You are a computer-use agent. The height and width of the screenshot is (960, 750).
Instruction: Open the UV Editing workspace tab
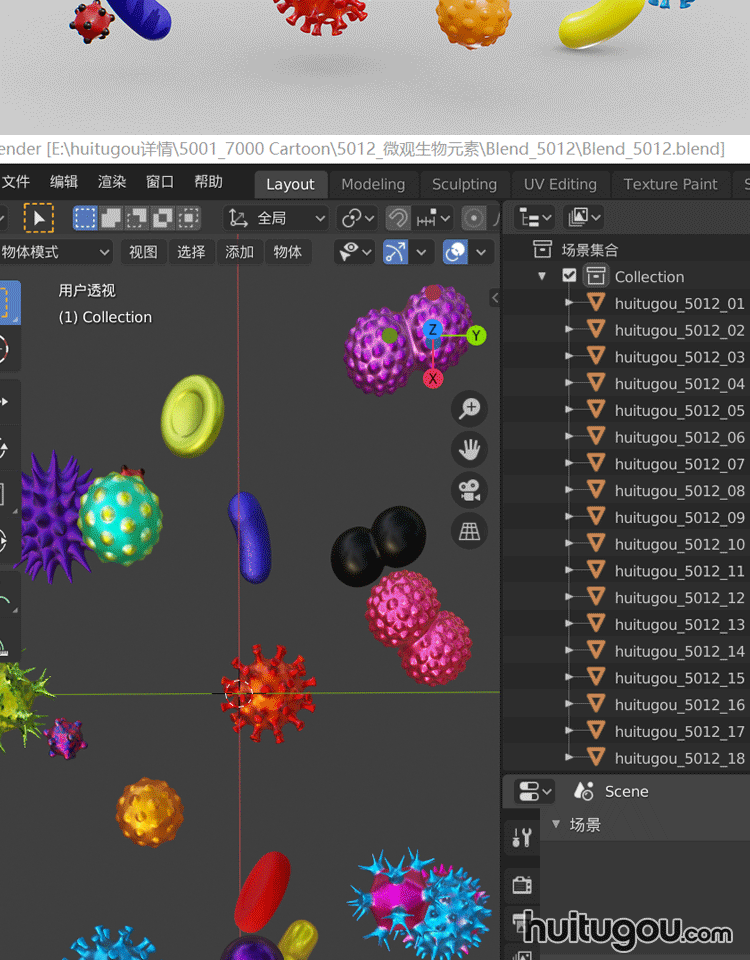click(560, 184)
